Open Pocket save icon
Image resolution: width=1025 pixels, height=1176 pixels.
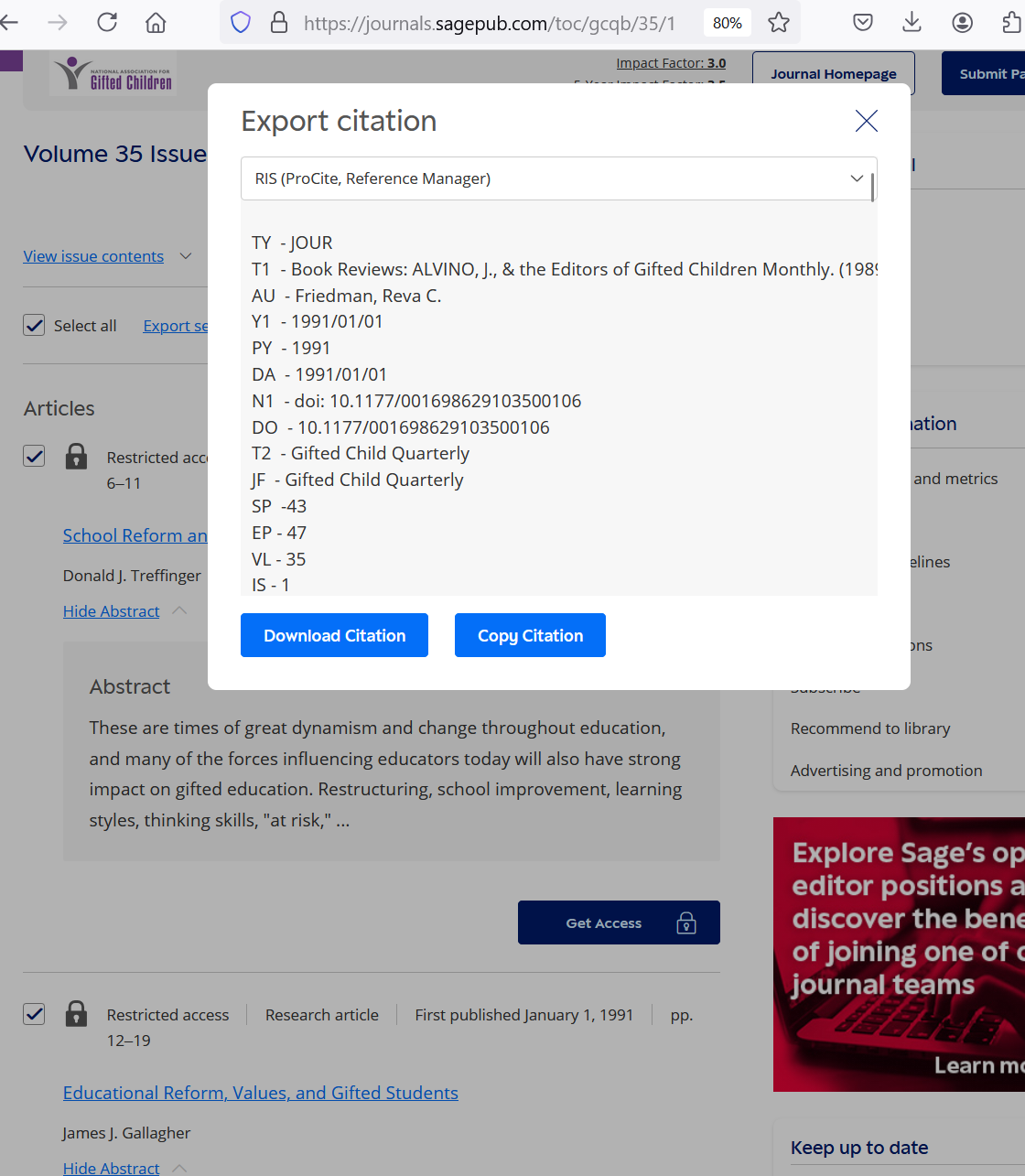pyautogui.click(x=862, y=22)
